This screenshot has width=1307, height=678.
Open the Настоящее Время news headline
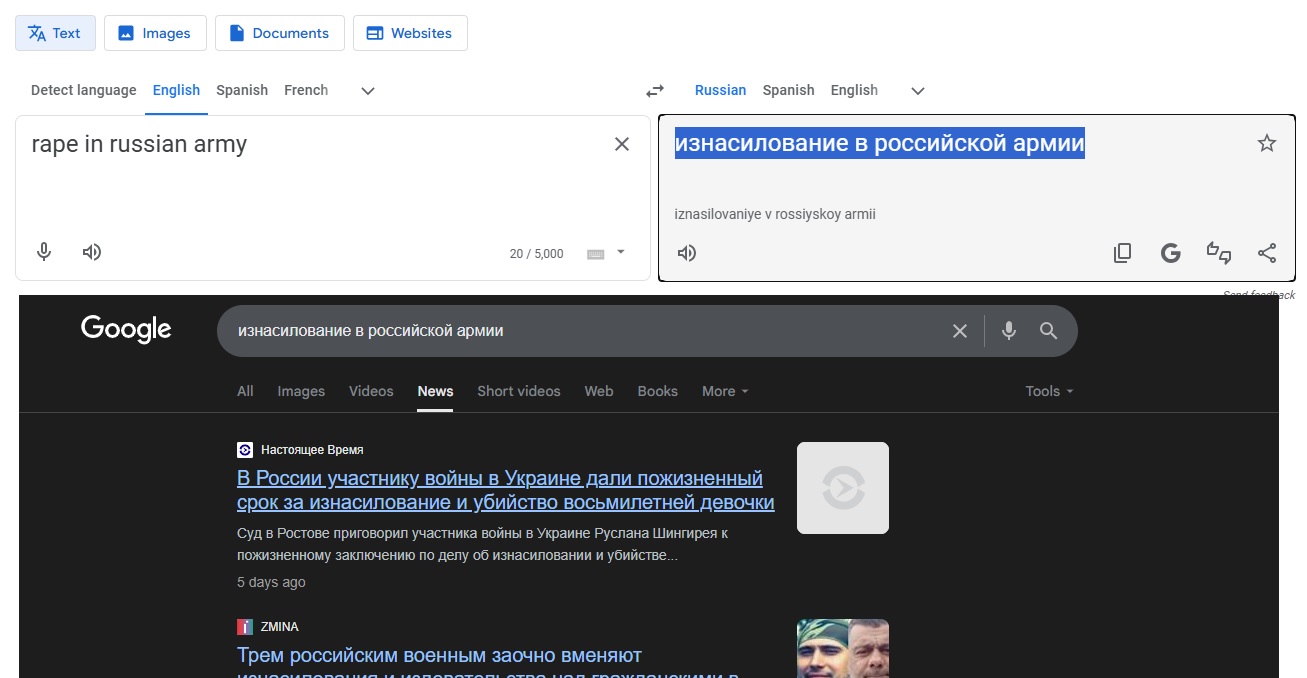pyautogui.click(x=506, y=490)
